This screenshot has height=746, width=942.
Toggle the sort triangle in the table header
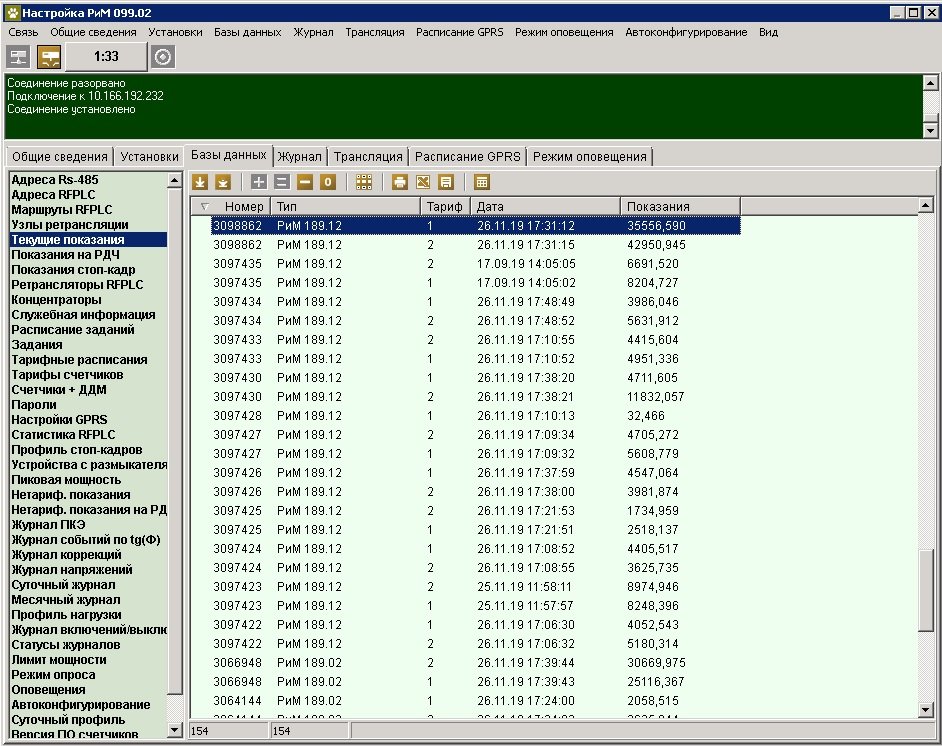(x=204, y=207)
